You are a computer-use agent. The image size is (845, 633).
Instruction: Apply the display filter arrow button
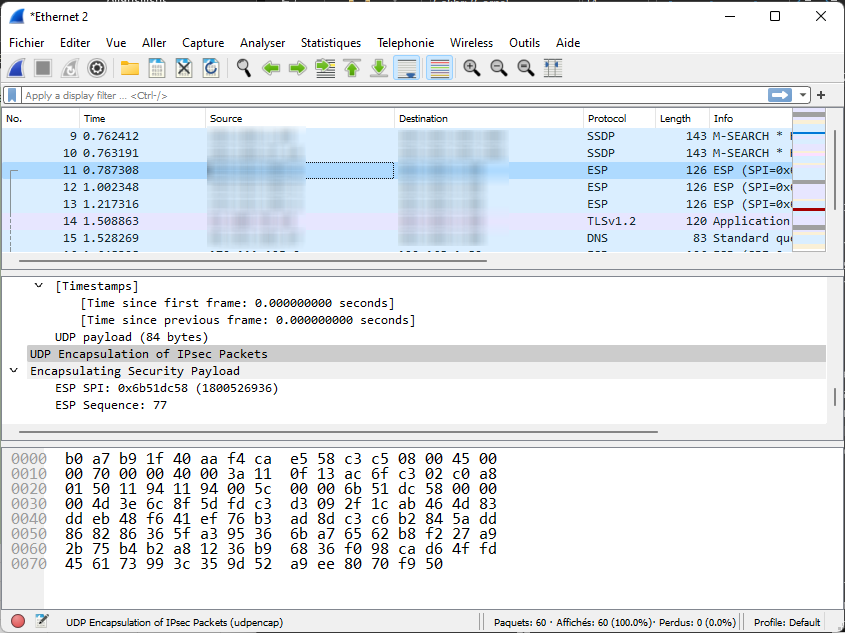780,95
